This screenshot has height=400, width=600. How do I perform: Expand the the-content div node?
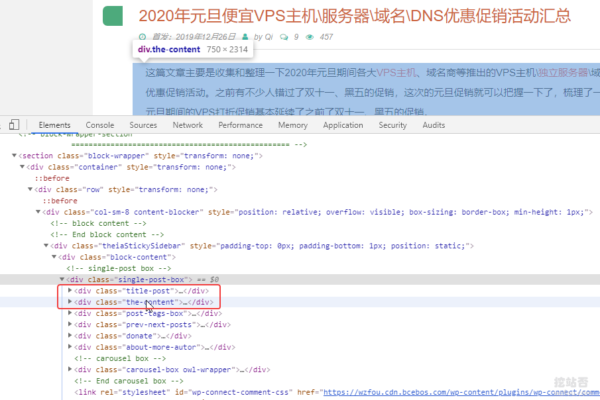[x=70, y=302]
